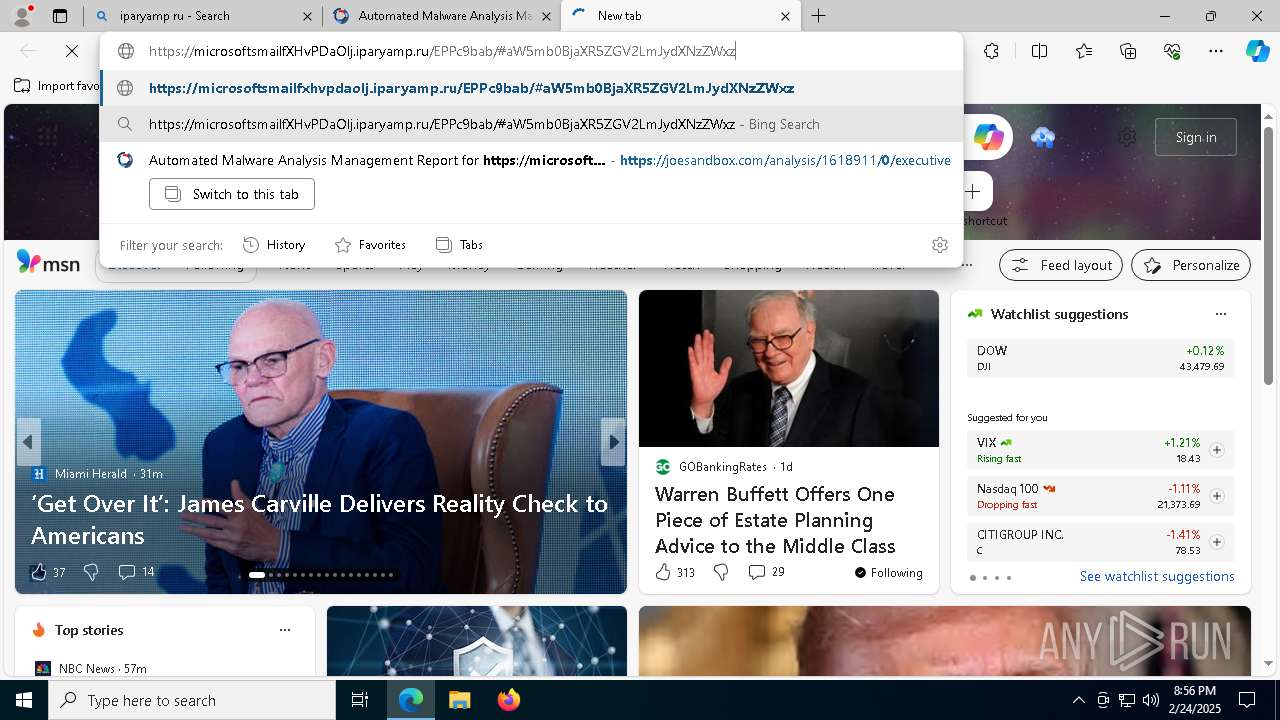Dislike the James Carville article
This screenshot has height=720, width=1280.
point(91,572)
